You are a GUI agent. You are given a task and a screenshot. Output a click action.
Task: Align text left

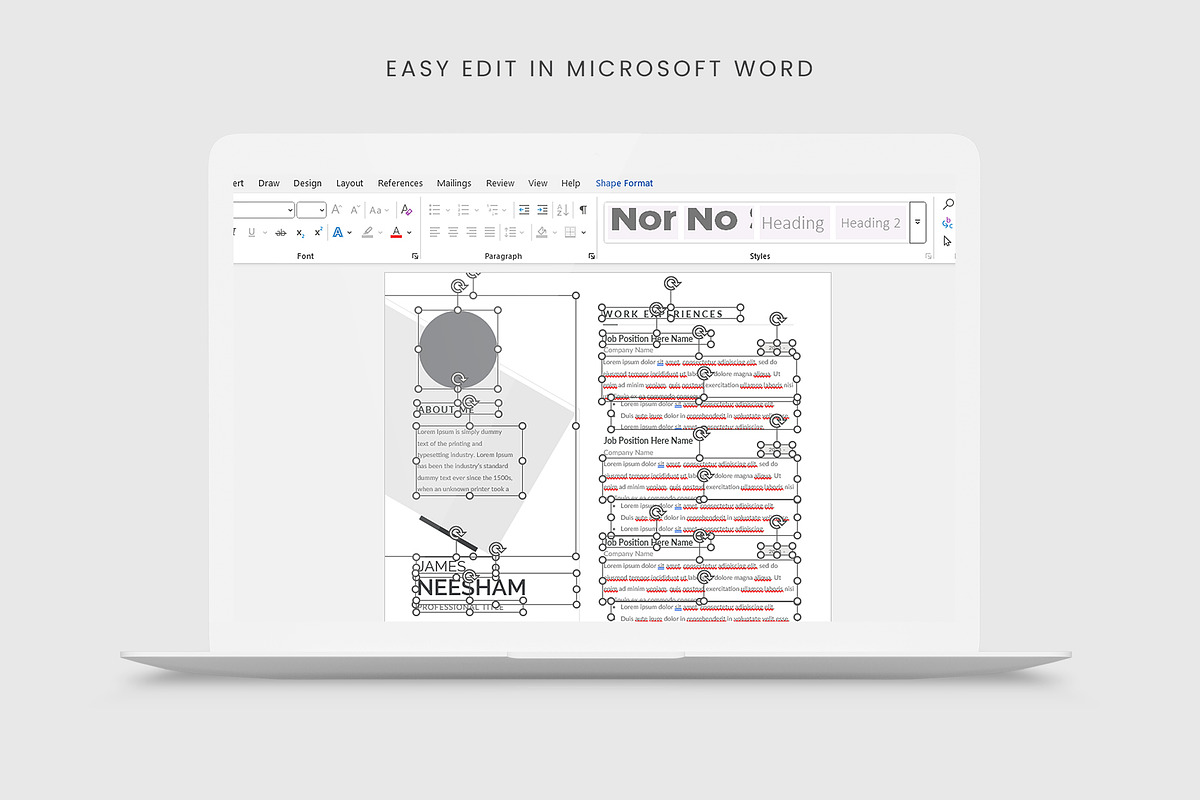pyautogui.click(x=434, y=232)
